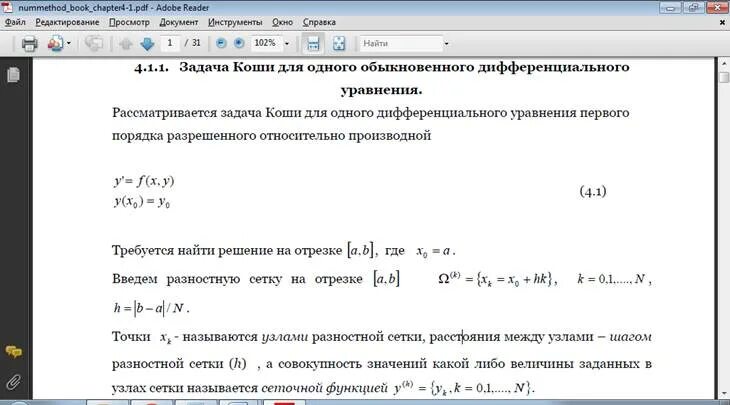Go to the next page with the blue down arrow
Image resolution: width=730 pixels, height=405 pixels.
coord(147,44)
